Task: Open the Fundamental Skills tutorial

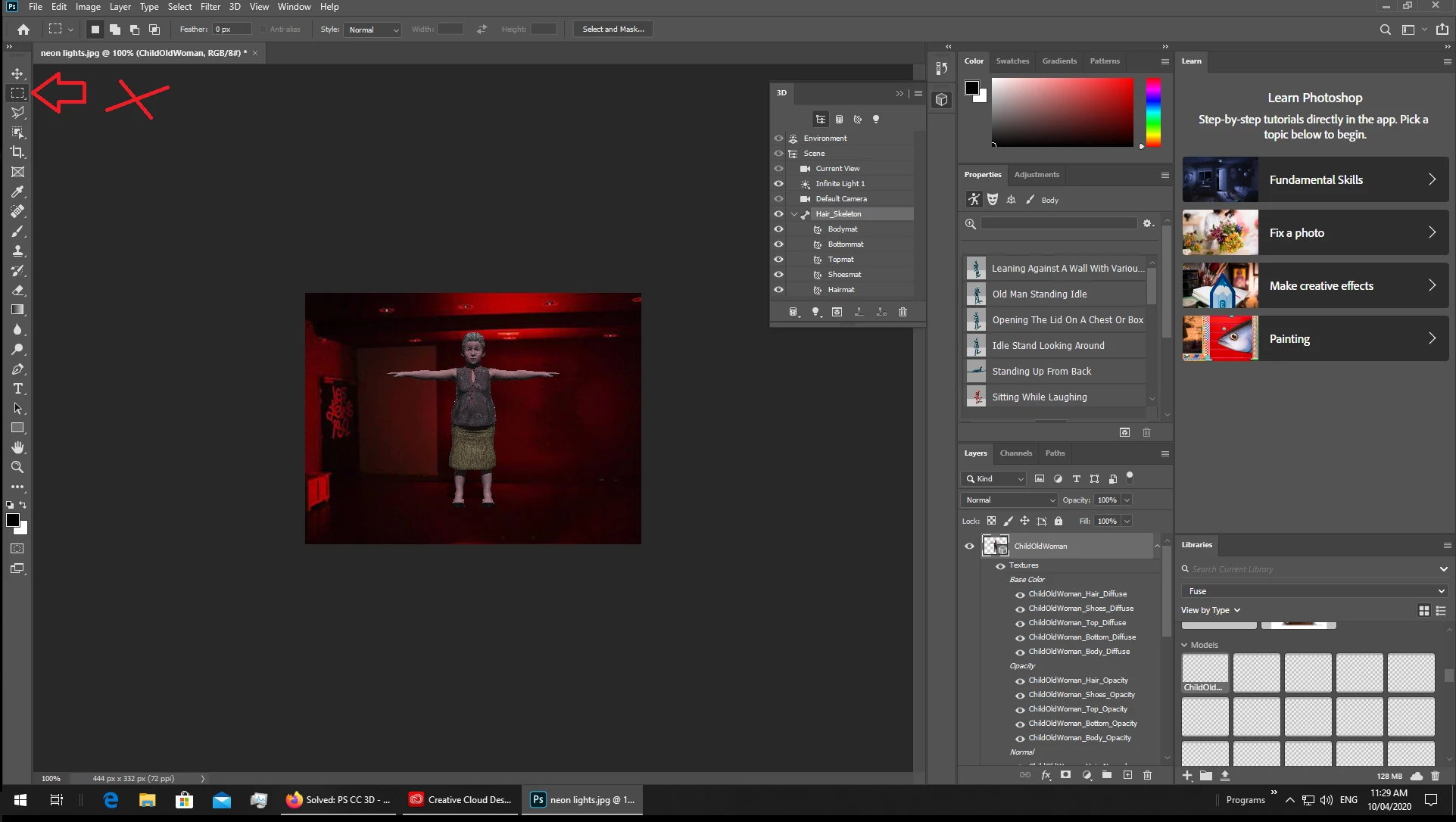Action: tap(1315, 180)
